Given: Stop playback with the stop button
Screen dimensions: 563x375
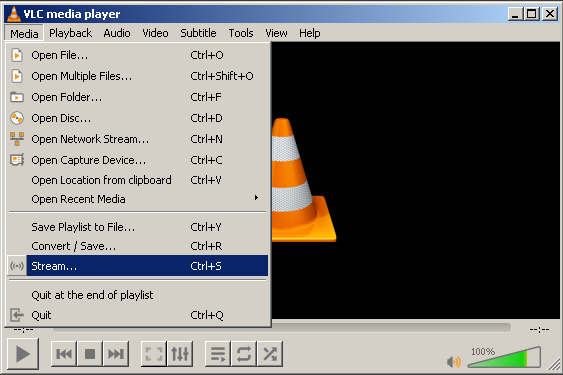Looking at the screenshot, I should pos(90,354).
